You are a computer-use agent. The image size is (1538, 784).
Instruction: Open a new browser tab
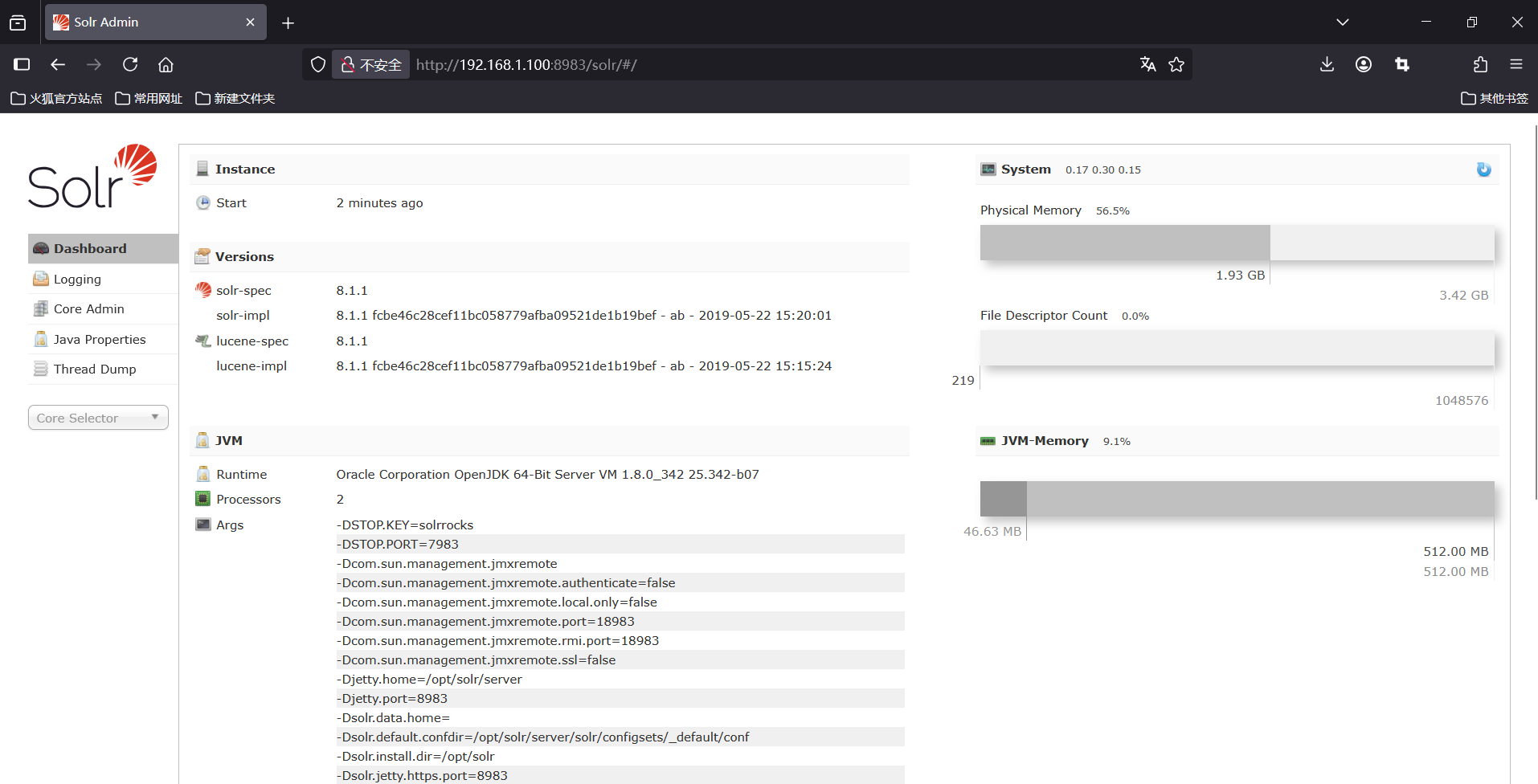(x=288, y=23)
